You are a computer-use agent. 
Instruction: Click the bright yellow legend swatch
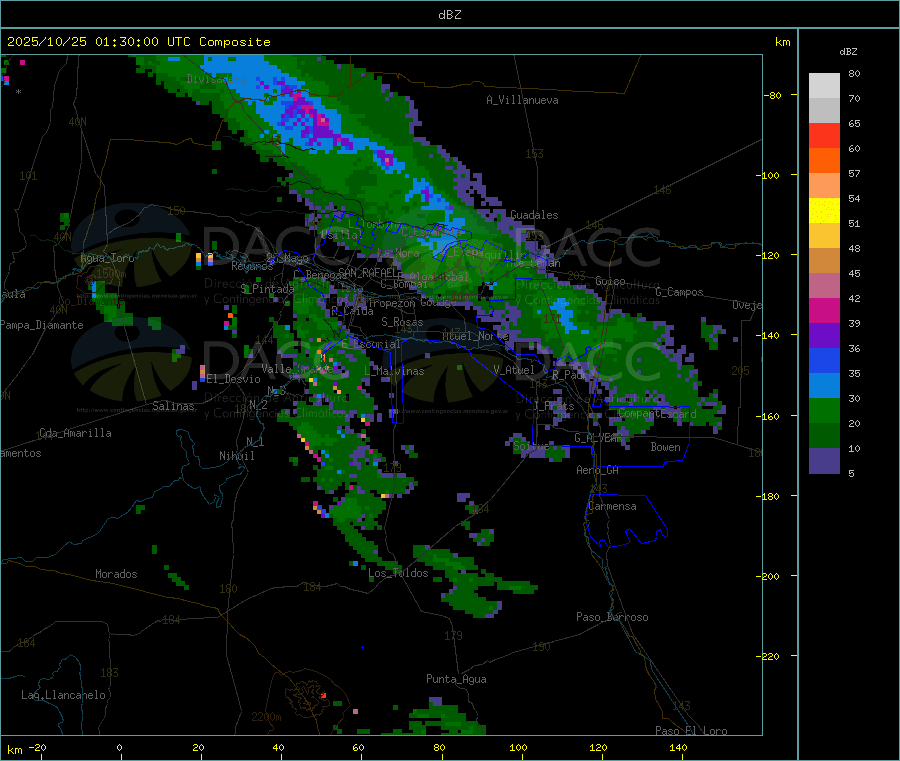(x=824, y=211)
